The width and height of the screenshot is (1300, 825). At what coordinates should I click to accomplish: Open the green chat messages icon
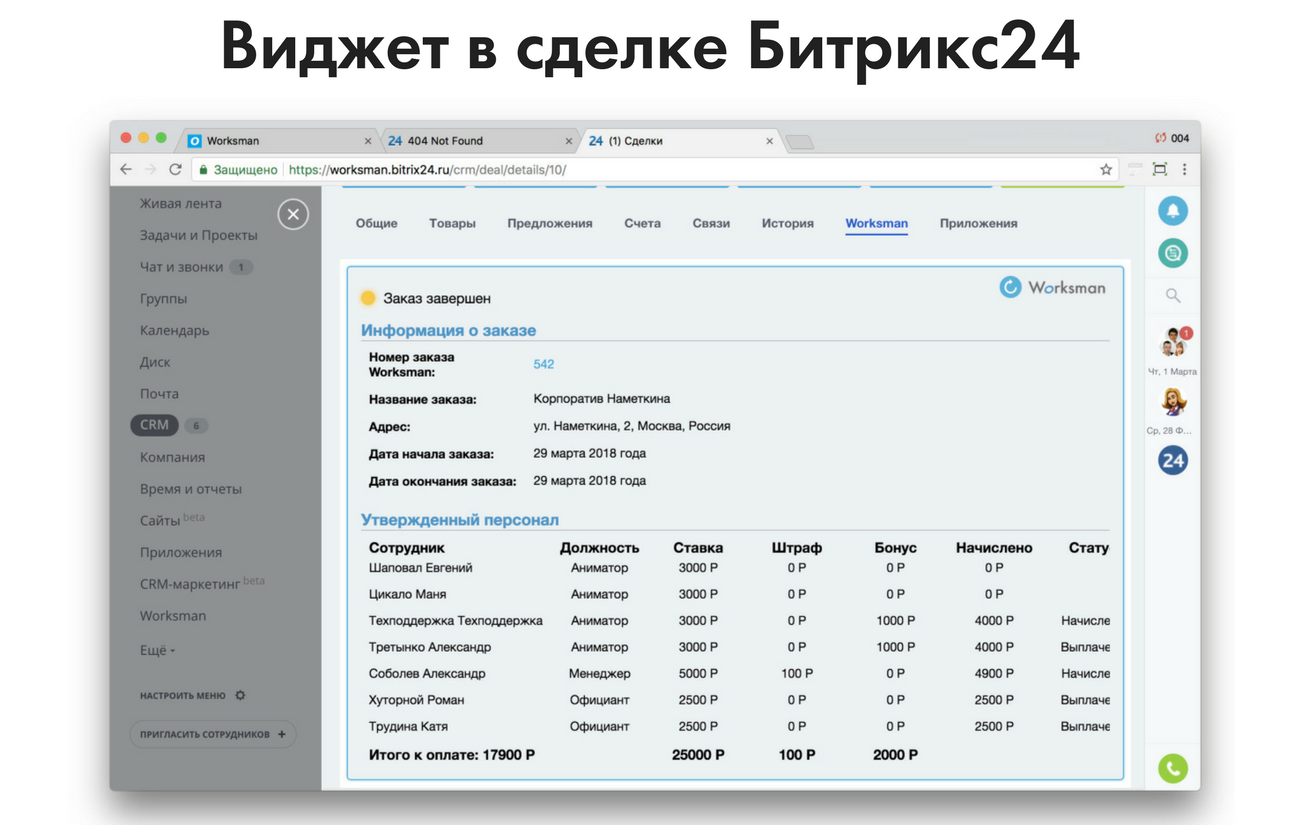click(1172, 253)
